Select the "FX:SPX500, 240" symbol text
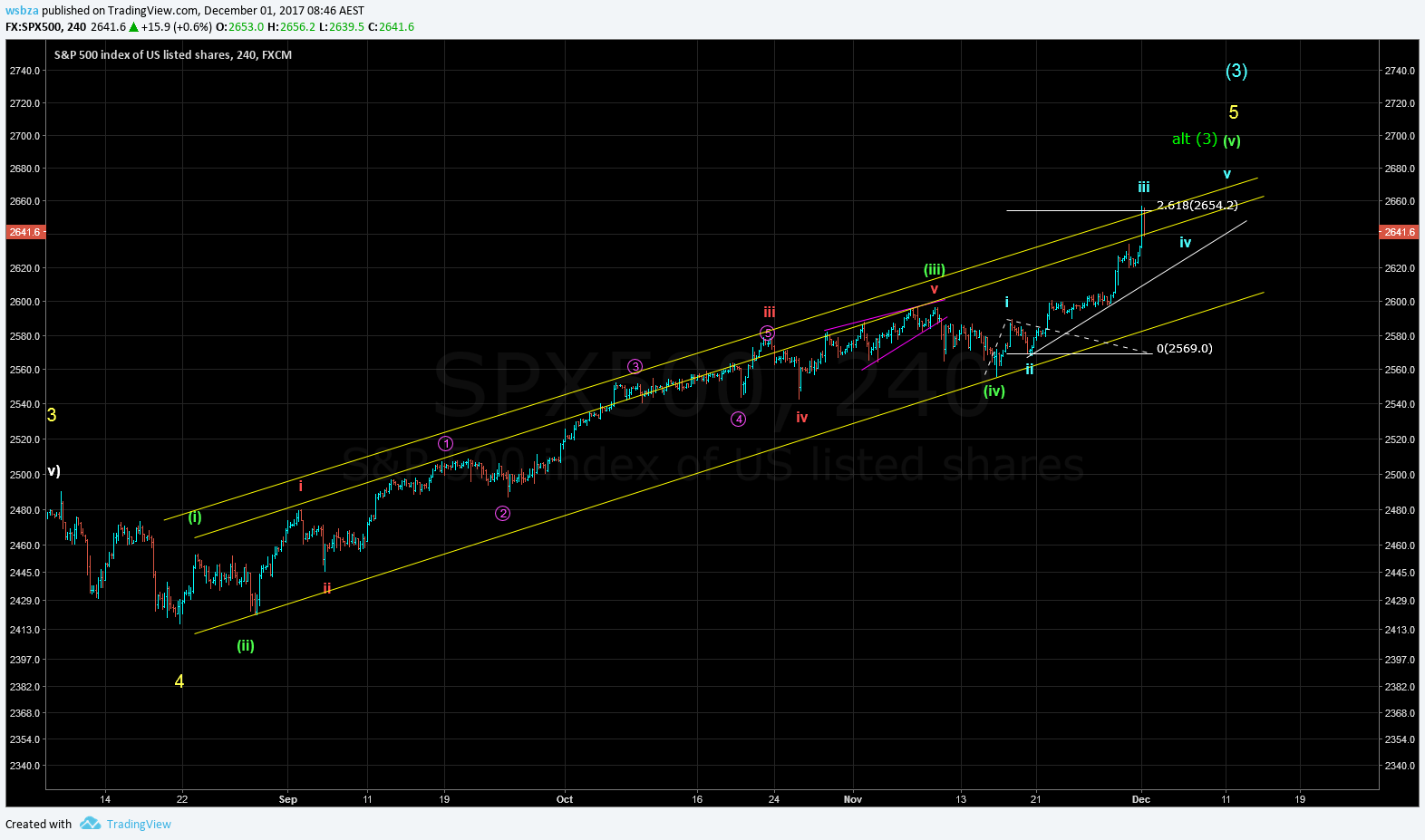The height and width of the screenshot is (840, 1425). pos(46,27)
